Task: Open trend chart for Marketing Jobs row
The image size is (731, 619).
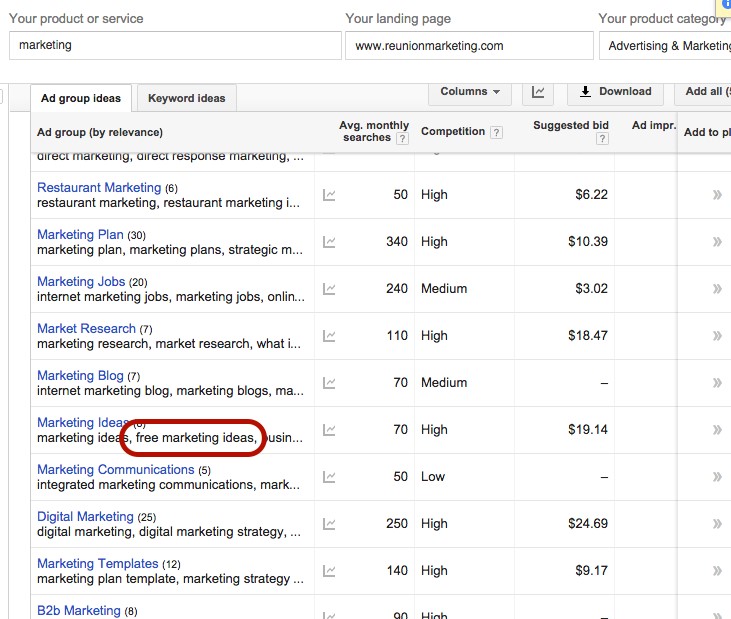Action: click(x=329, y=289)
